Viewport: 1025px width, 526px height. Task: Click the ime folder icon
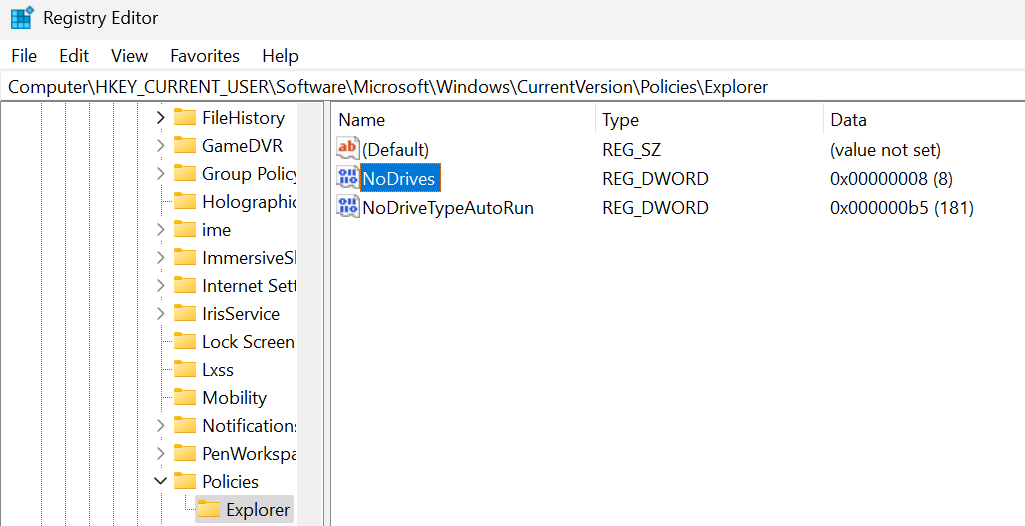(x=185, y=230)
